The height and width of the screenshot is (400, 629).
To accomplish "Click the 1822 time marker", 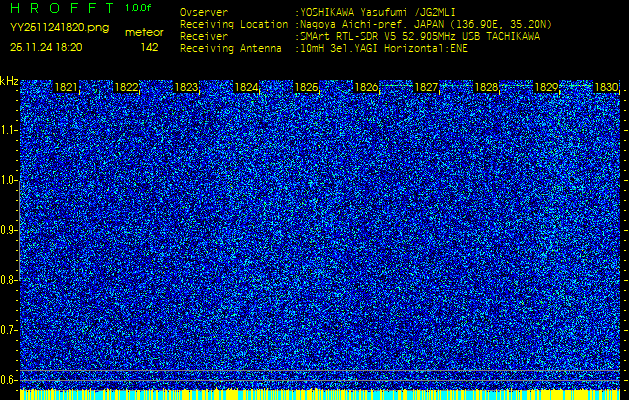I will [126, 87].
